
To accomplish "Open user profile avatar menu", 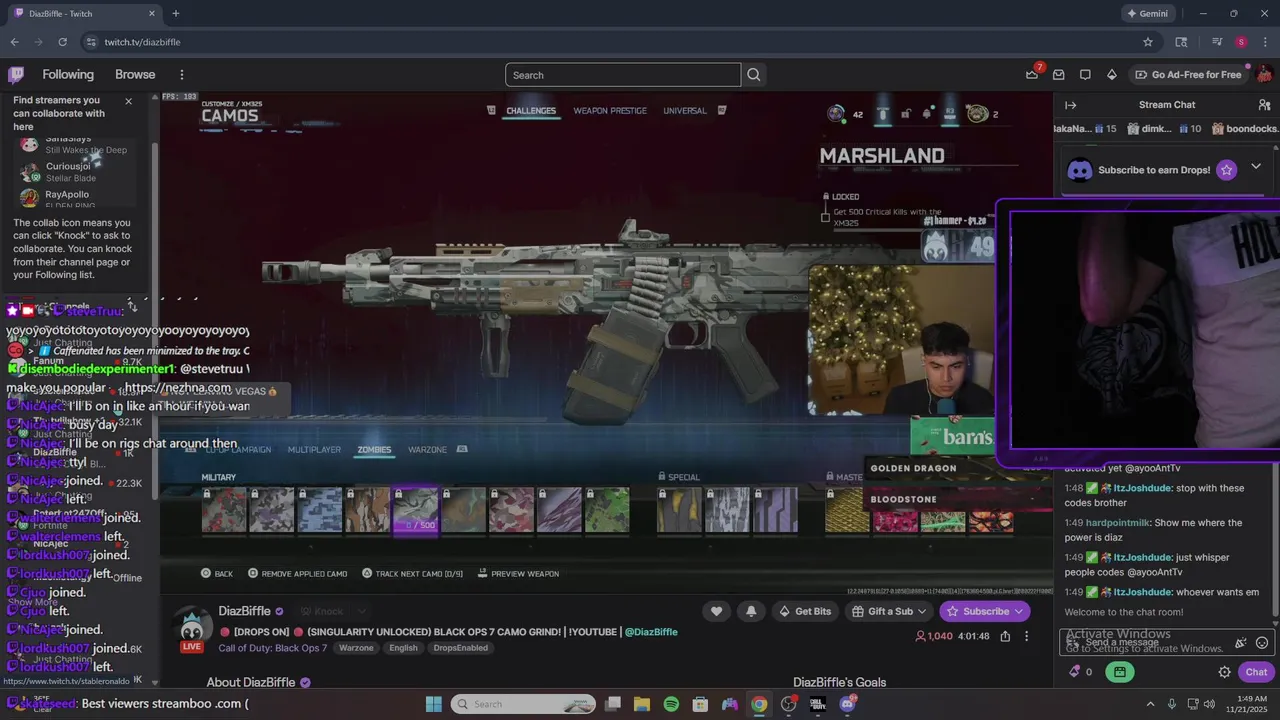I will (1265, 74).
